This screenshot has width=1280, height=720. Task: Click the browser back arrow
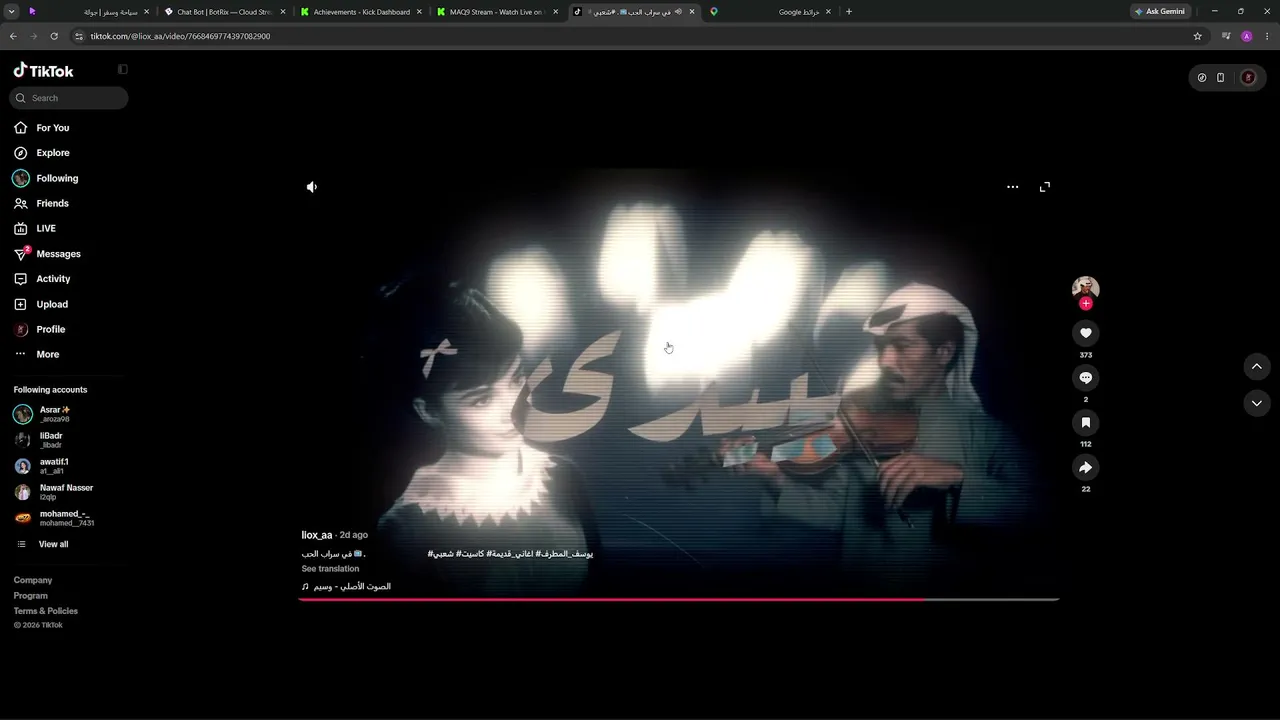pyautogui.click(x=13, y=36)
